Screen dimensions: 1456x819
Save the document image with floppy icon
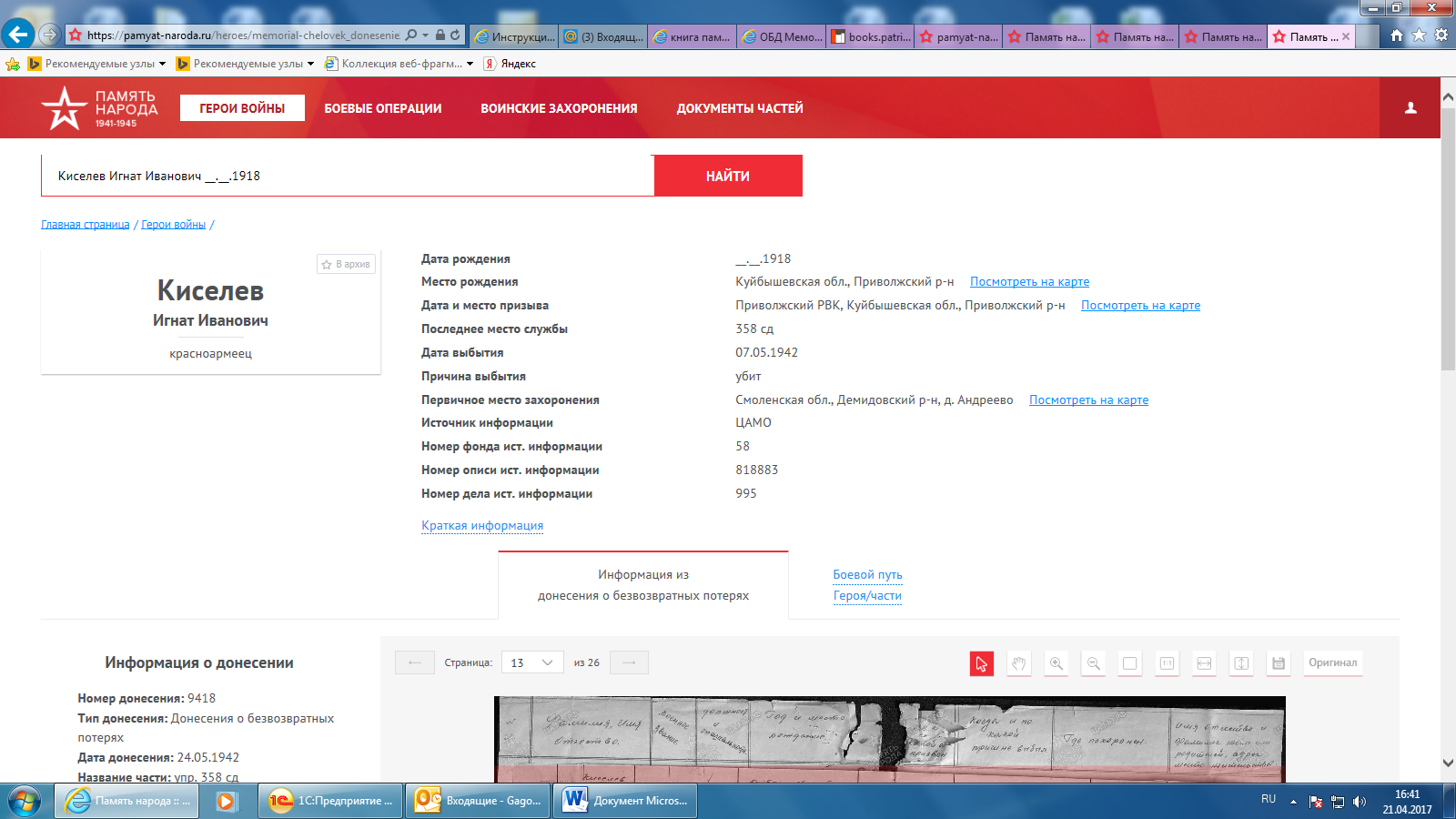pyautogui.click(x=1279, y=663)
